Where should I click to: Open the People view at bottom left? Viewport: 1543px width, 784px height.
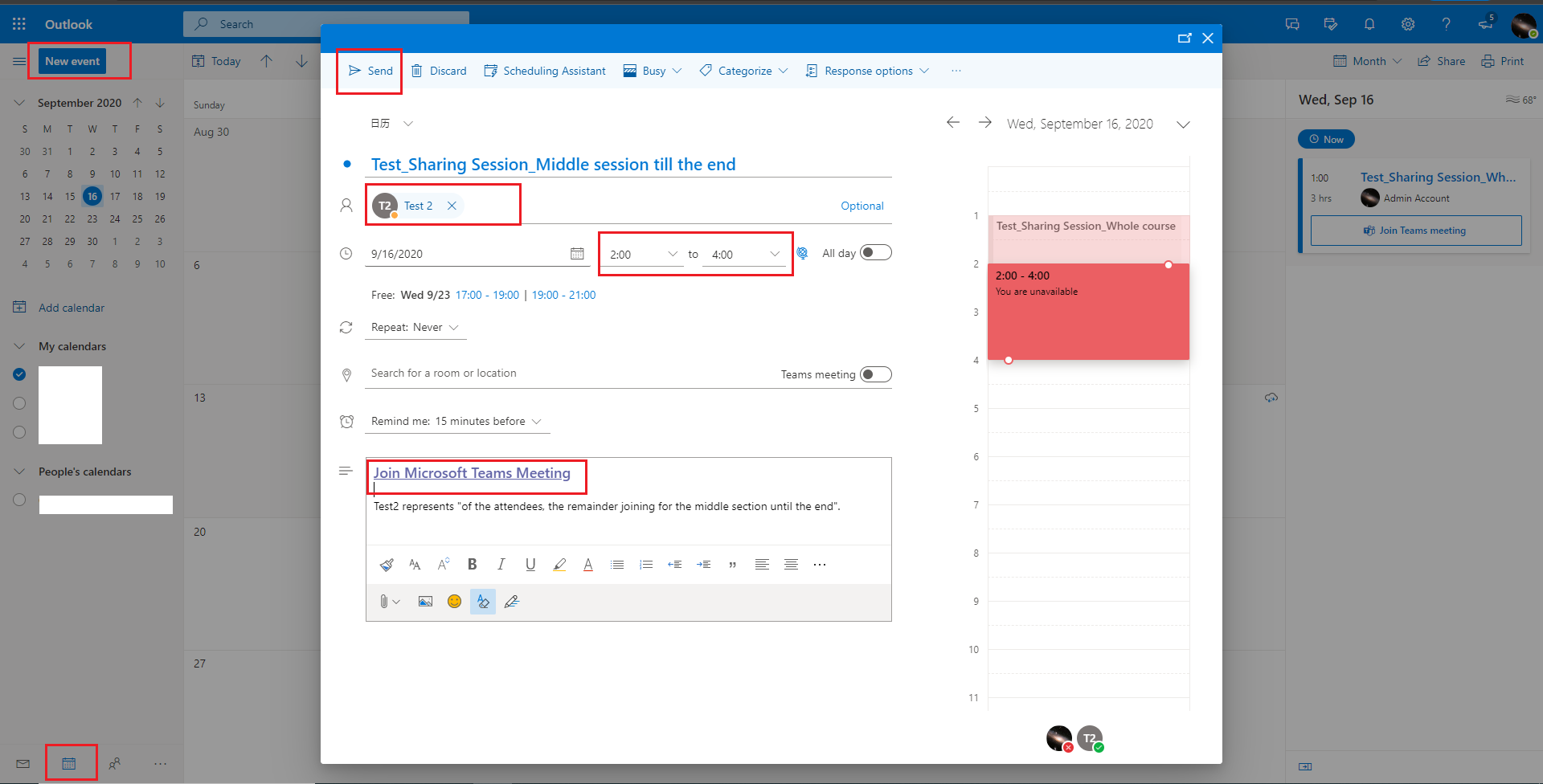115,763
